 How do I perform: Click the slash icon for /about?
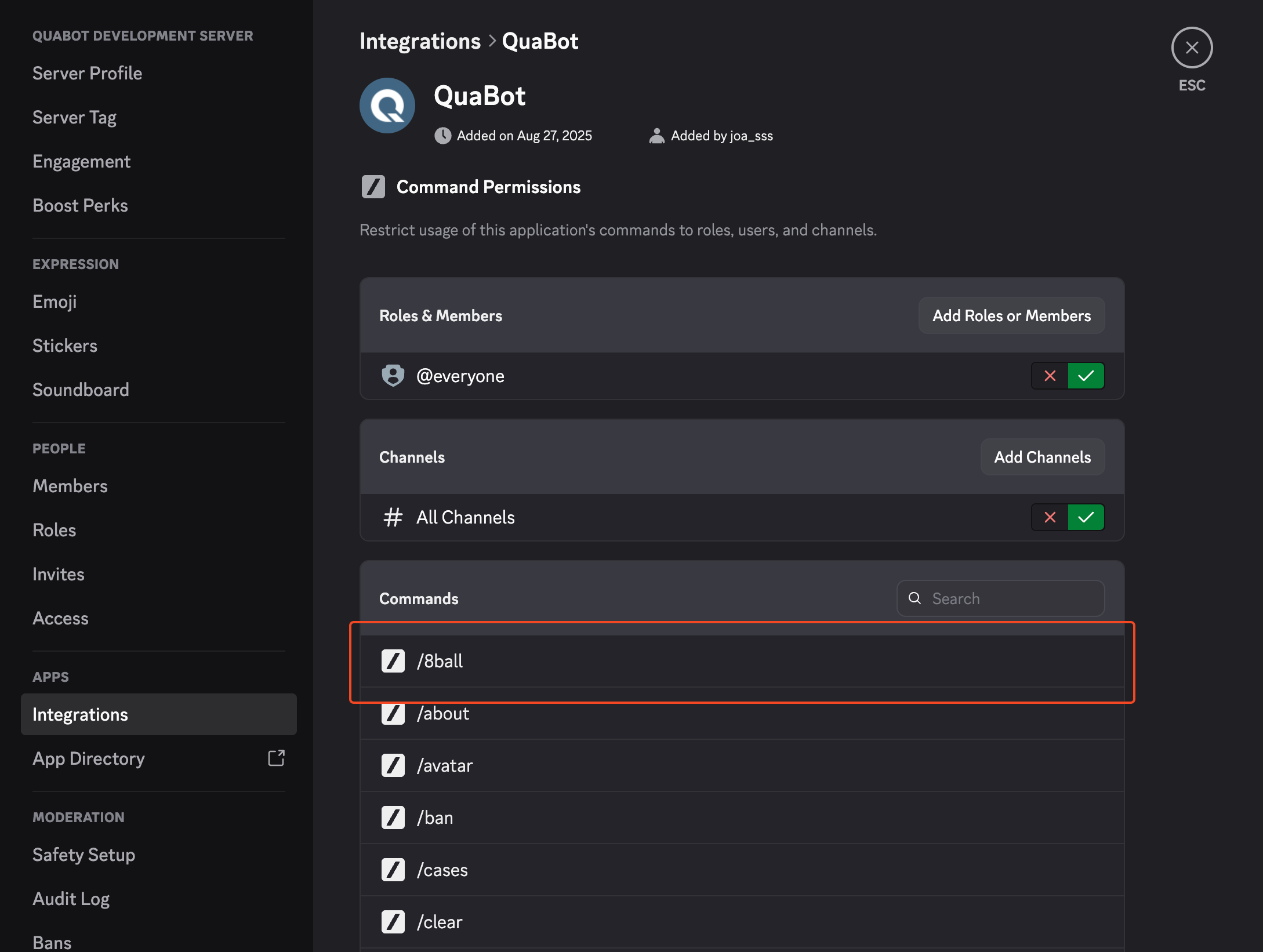[393, 713]
